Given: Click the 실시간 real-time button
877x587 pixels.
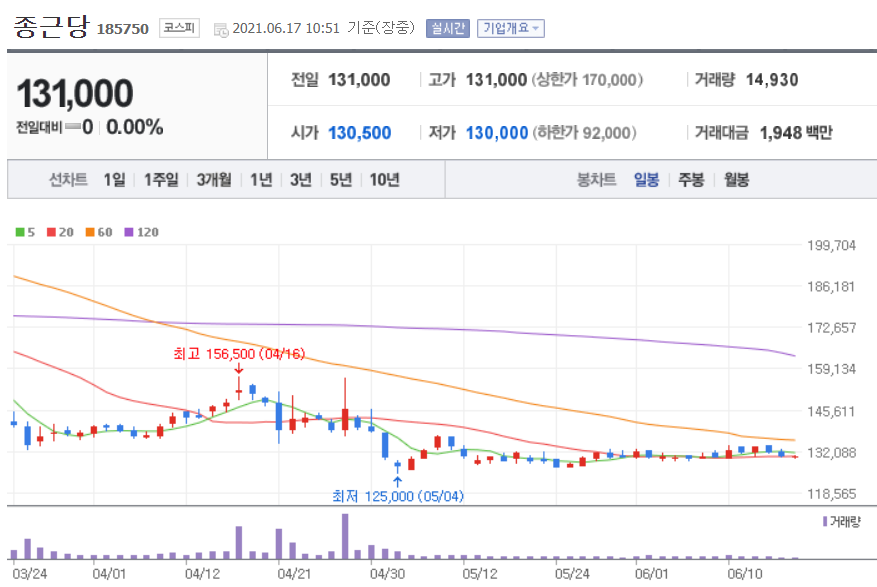Looking at the screenshot, I should (447, 29).
